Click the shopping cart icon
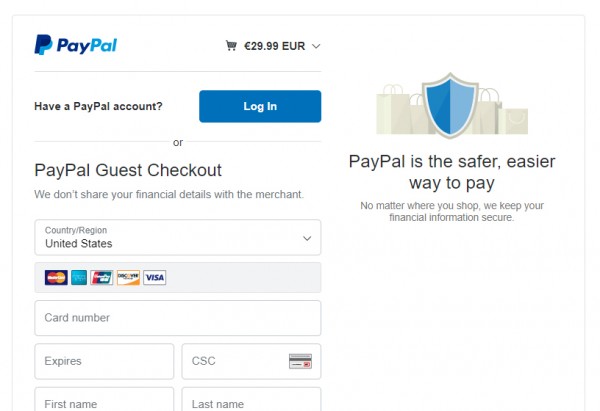The image size is (600, 411). coord(231,45)
